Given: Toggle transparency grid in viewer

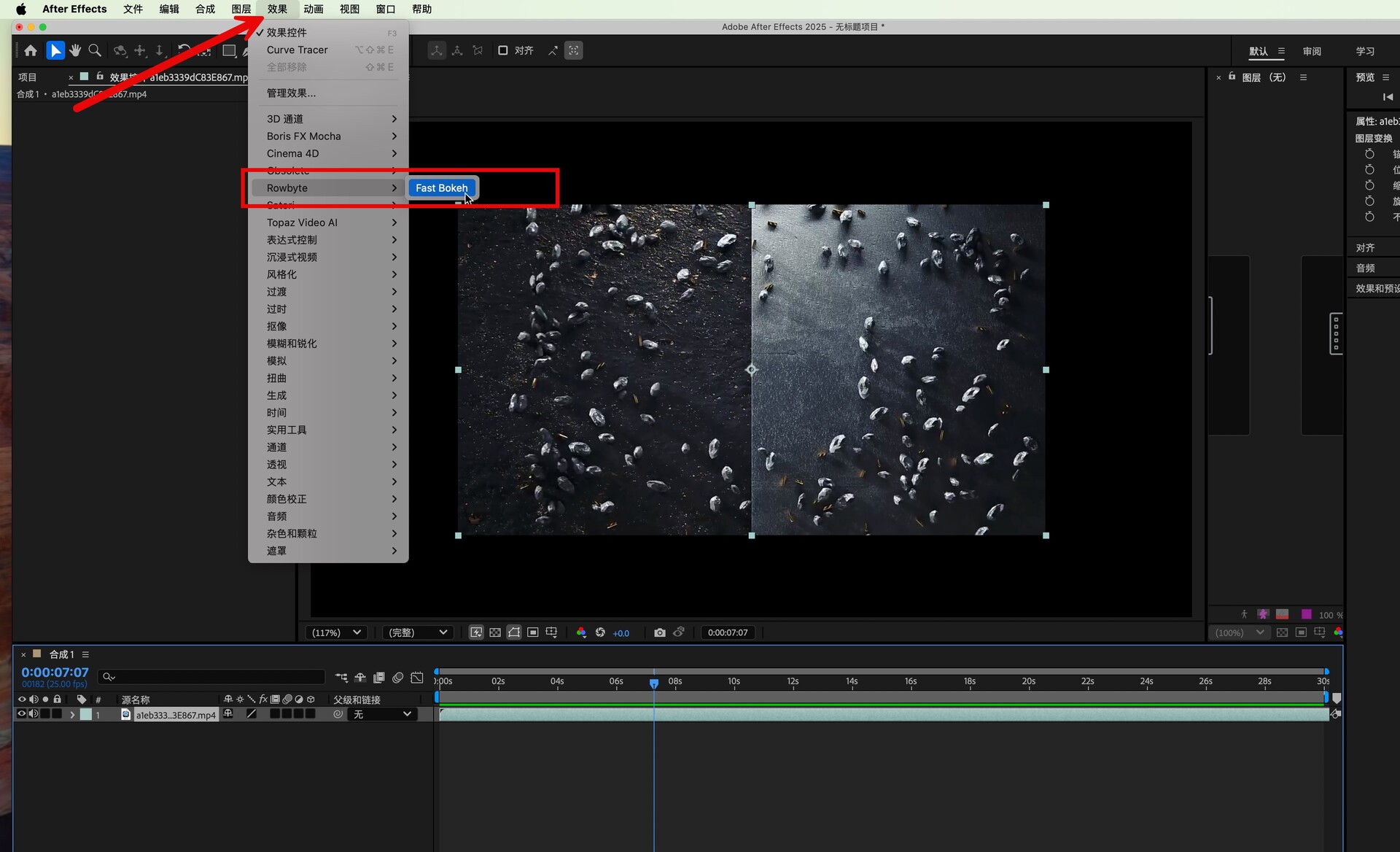Looking at the screenshot, I should pyautogui.click(x=495, y=632).
